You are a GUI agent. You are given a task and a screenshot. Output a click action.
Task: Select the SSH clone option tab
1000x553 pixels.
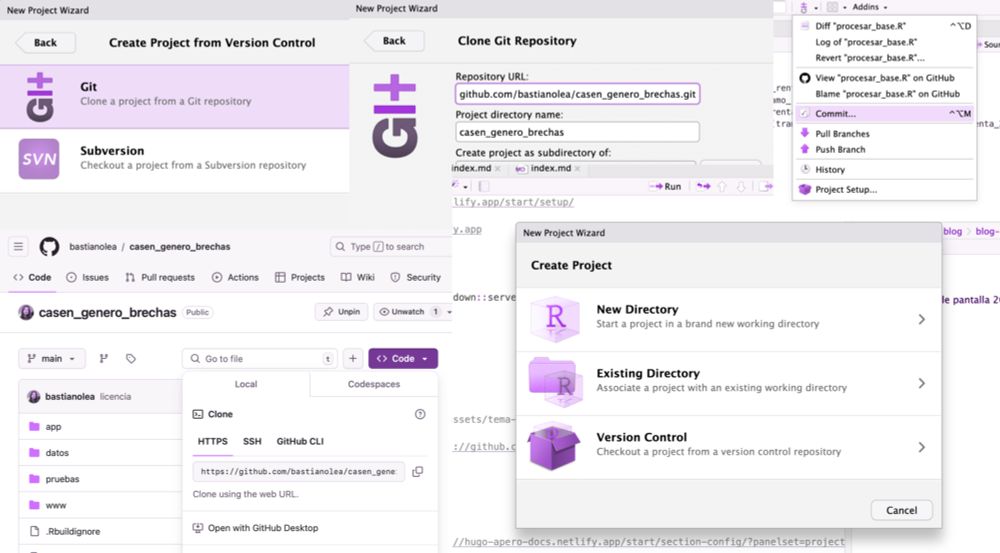click(252, 441)
